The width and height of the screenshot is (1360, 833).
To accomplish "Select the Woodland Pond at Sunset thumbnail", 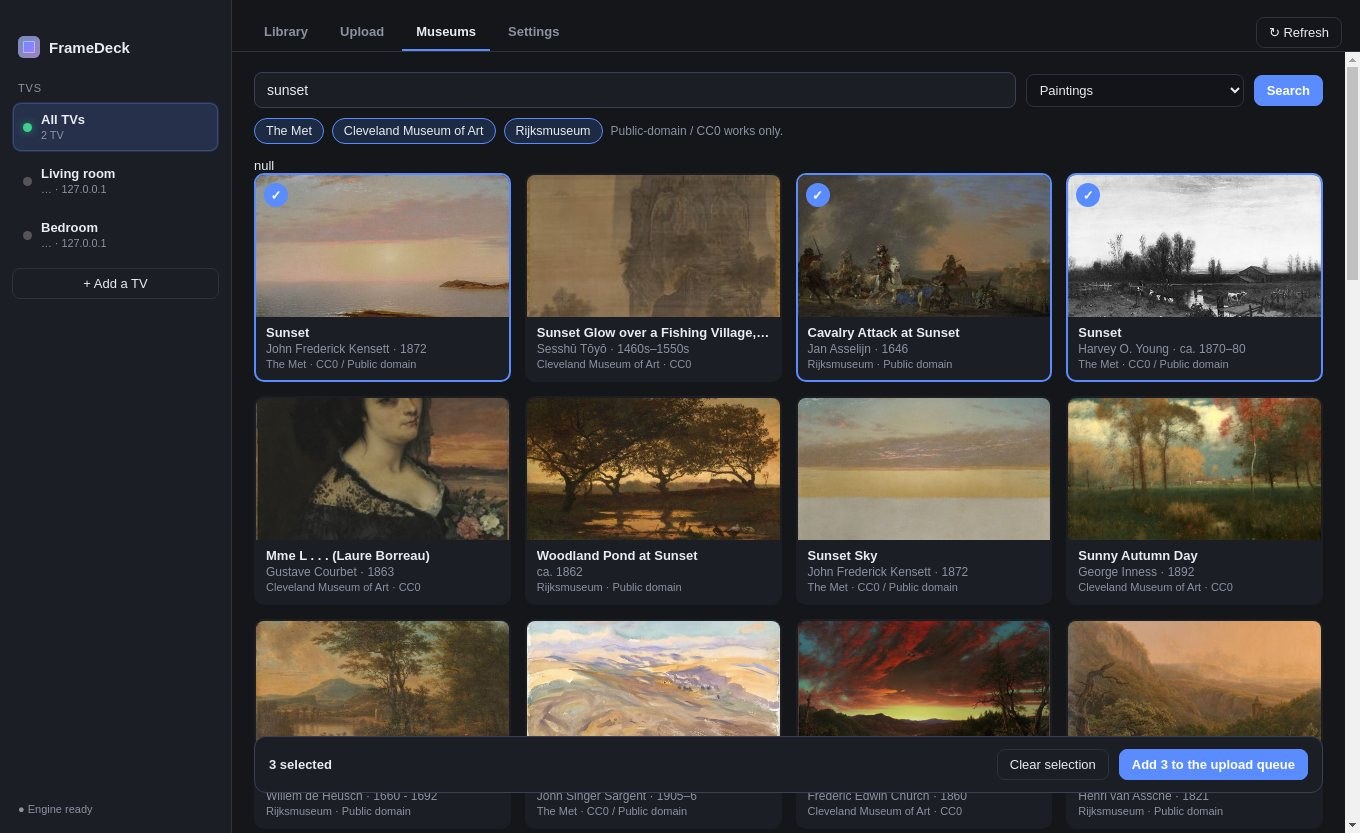I will tap(653, 469).
